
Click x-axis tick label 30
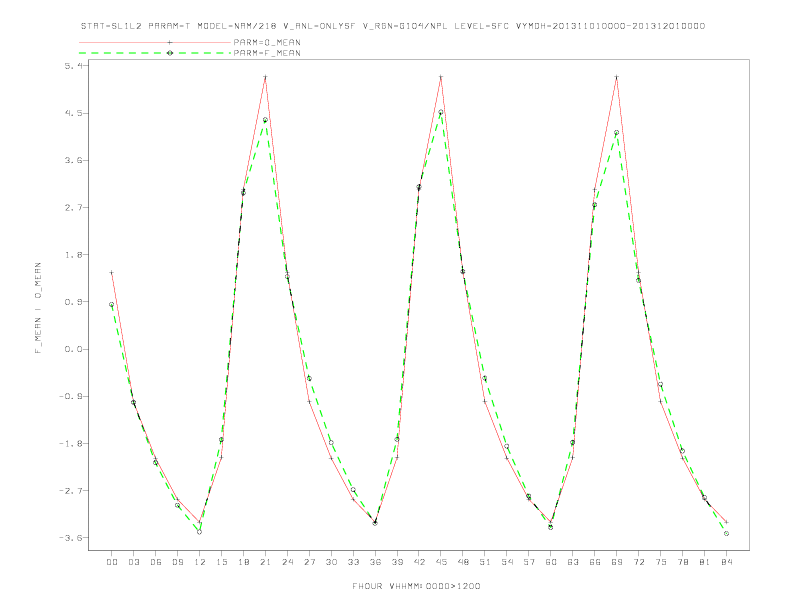click(331, 562)
